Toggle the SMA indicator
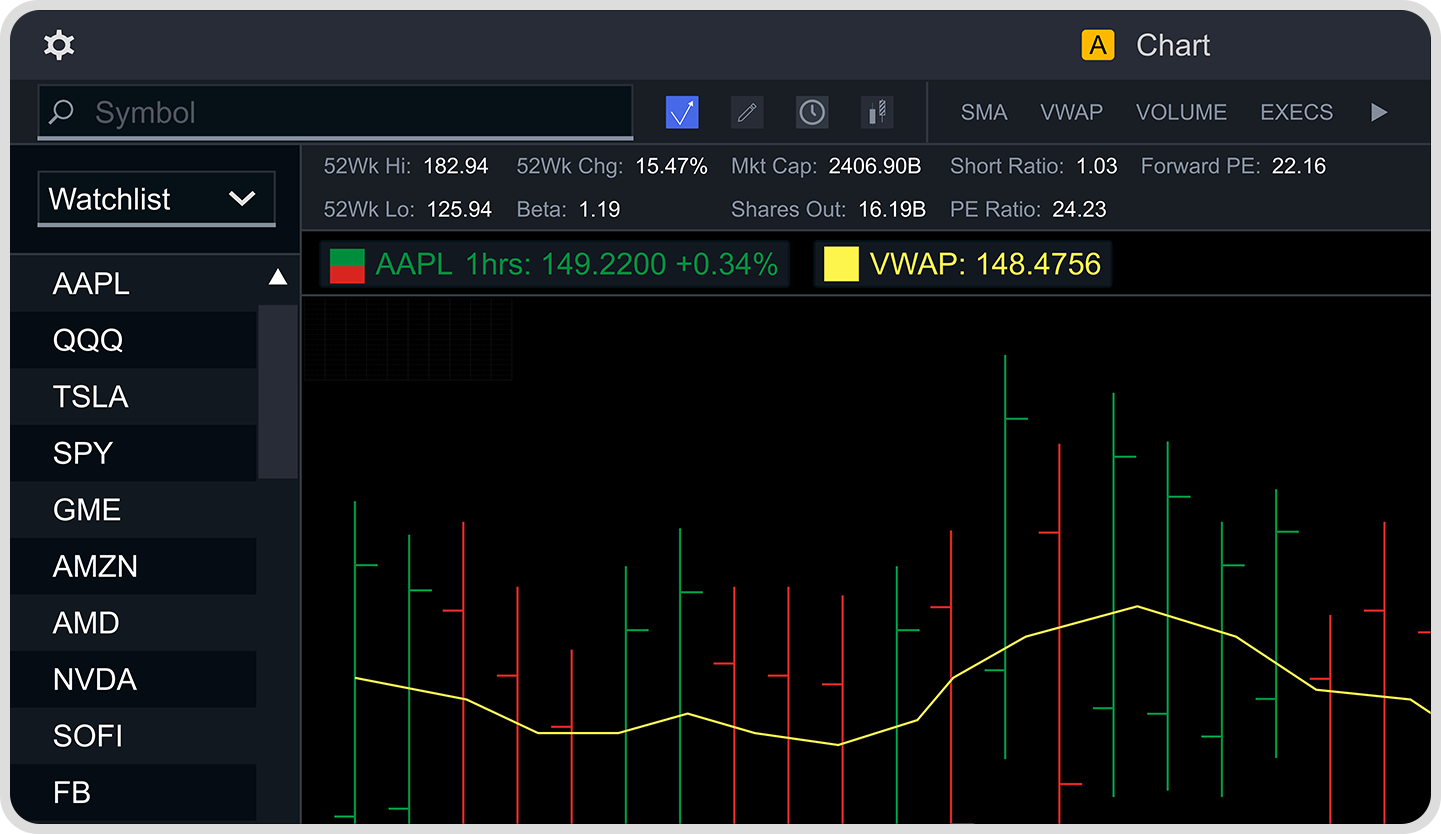Screen dimensions: 1441x834 984,112
